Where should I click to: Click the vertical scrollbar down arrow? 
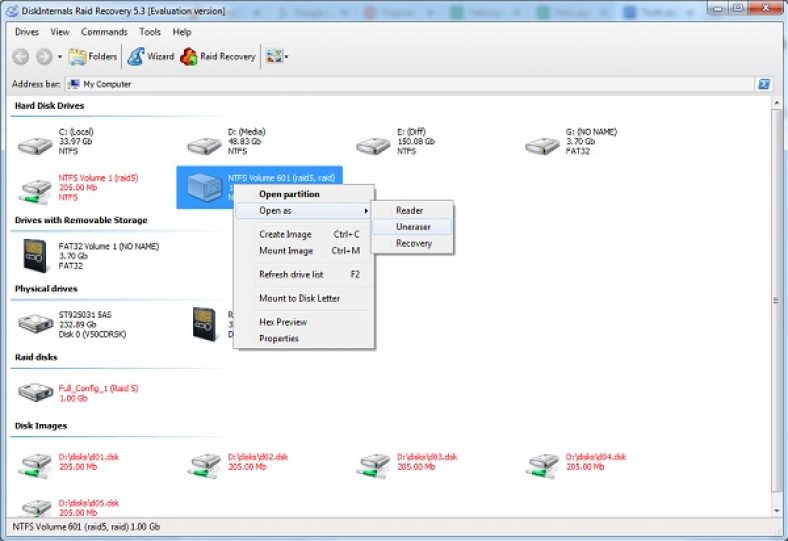click(777, 510)
